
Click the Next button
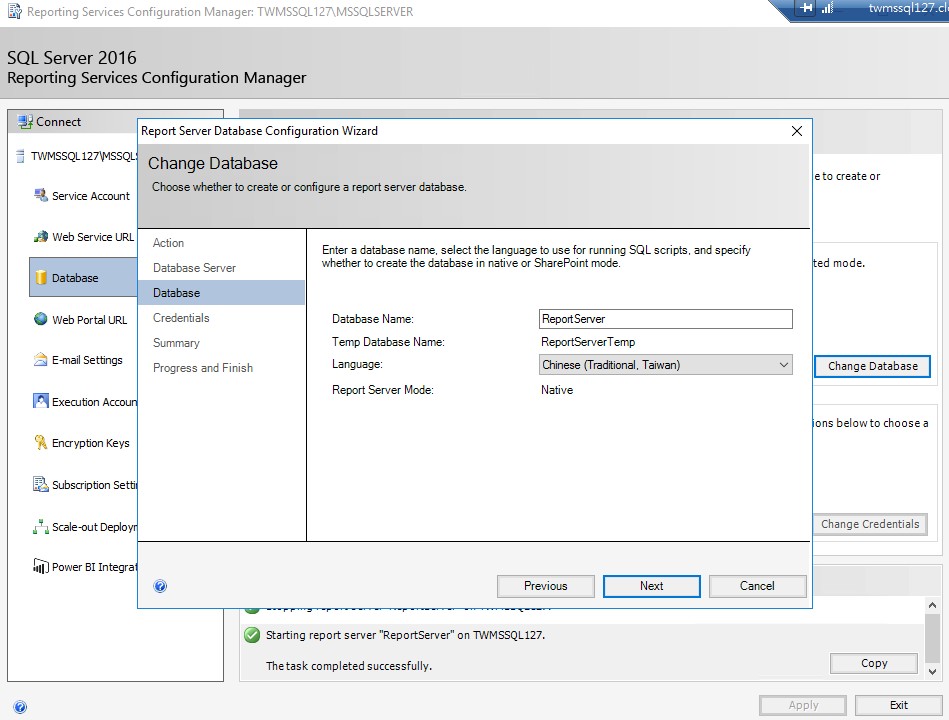pyautogui.click(x=652, y=586)
